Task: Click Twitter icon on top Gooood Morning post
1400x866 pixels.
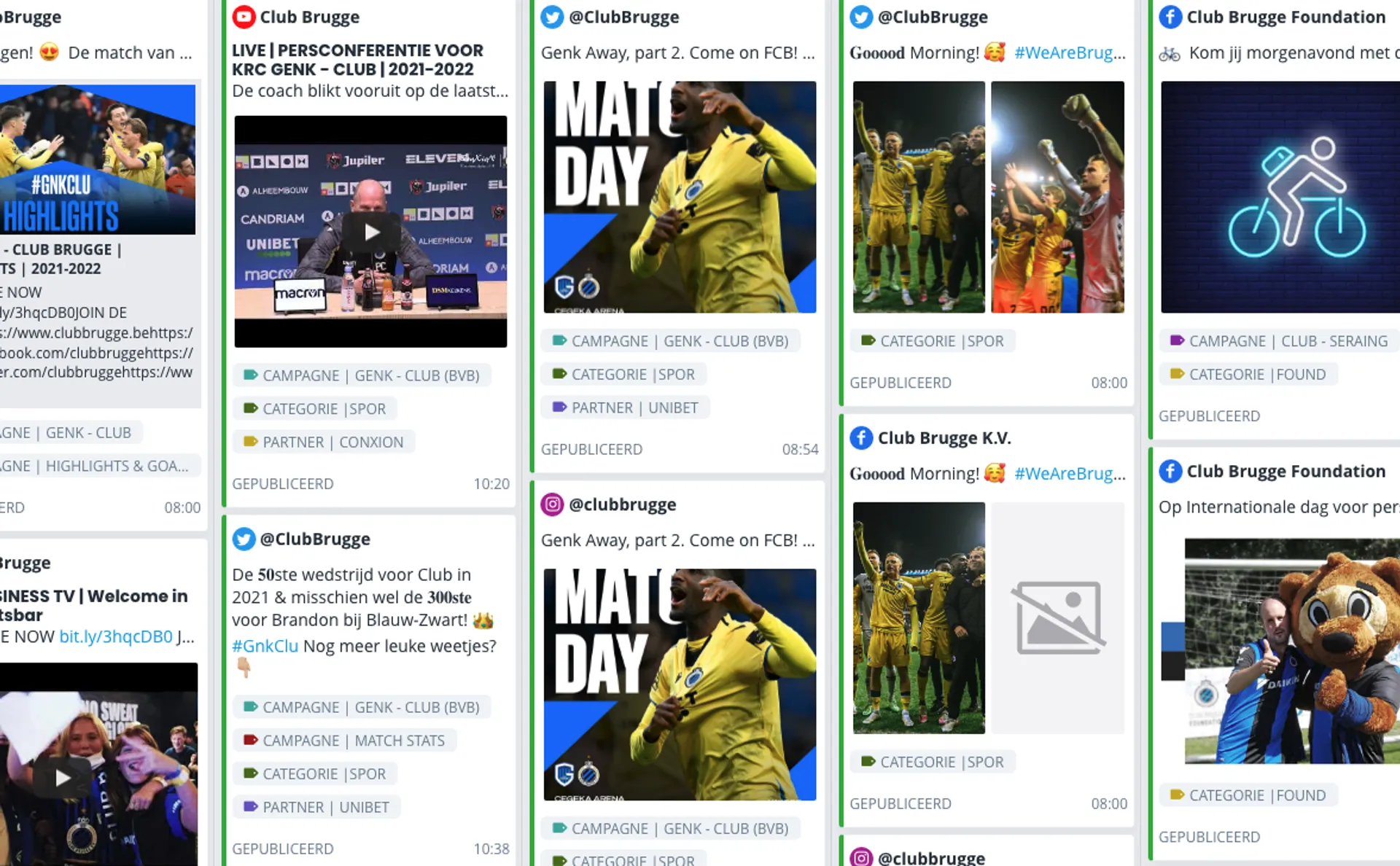Action: point(861,17)
